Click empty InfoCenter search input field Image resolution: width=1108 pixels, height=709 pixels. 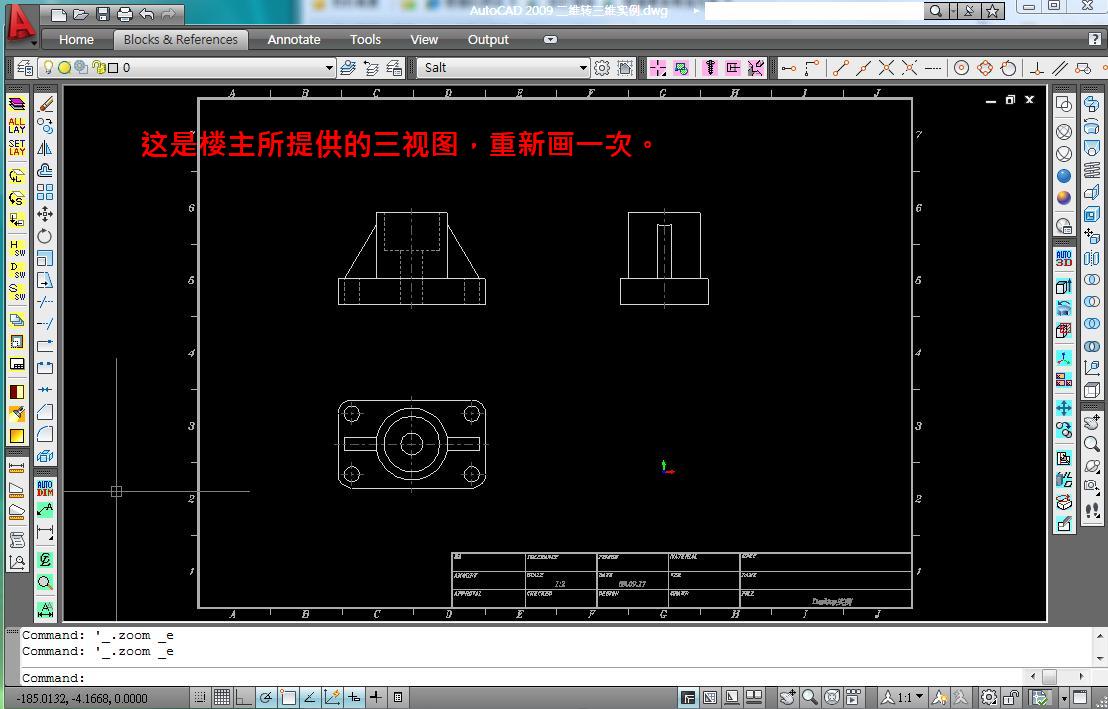tap(814, 11)
